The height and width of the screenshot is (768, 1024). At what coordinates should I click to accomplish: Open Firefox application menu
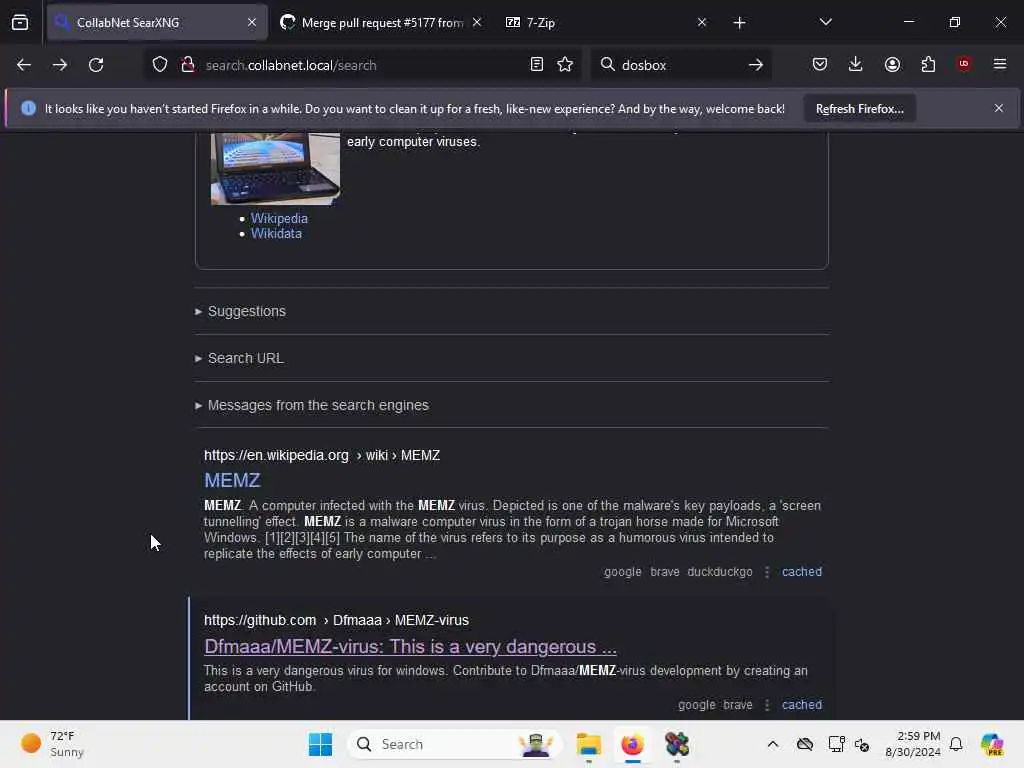(999, 64)
